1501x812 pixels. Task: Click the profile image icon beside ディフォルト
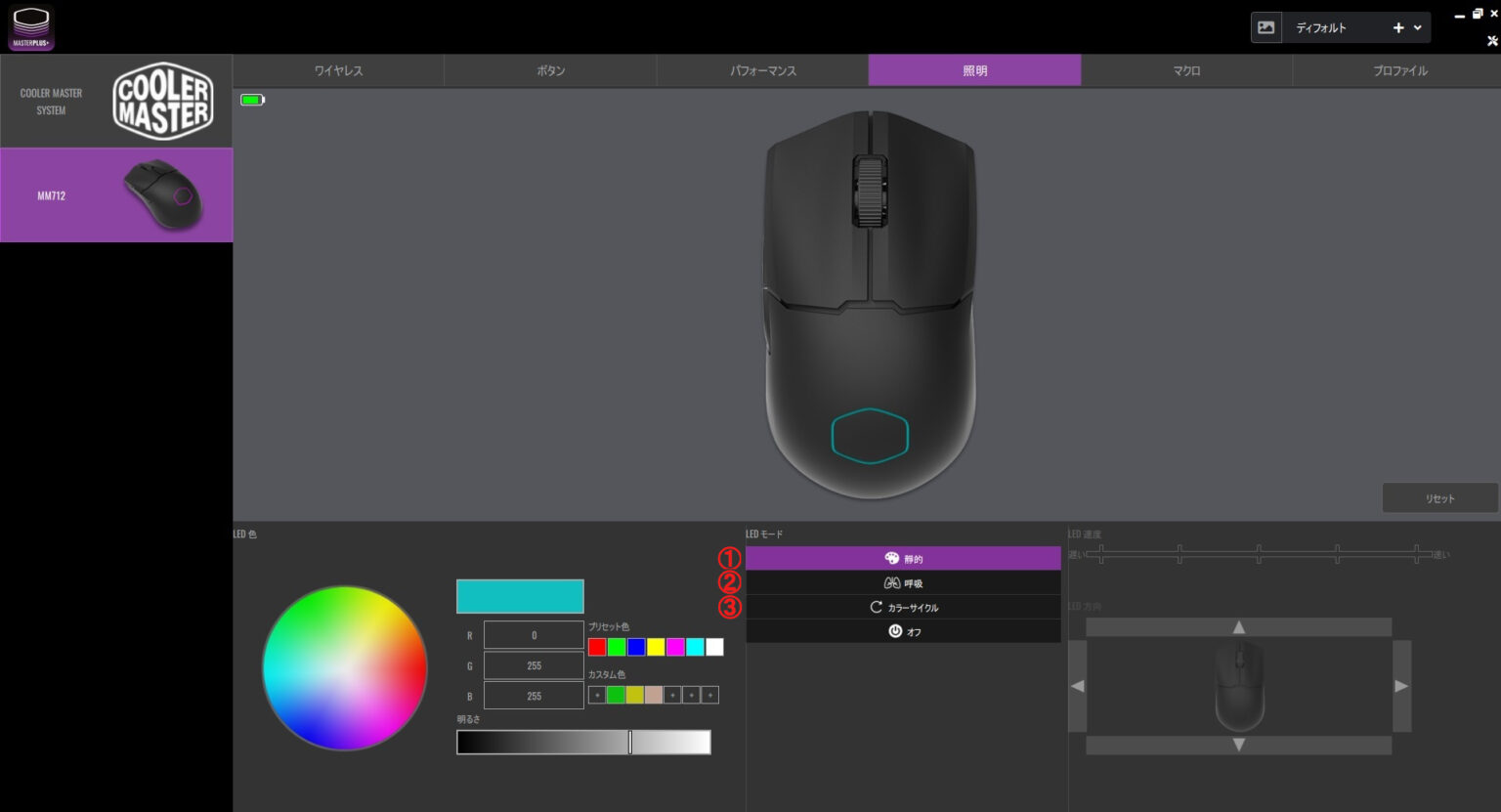(x=1265, y=27)
